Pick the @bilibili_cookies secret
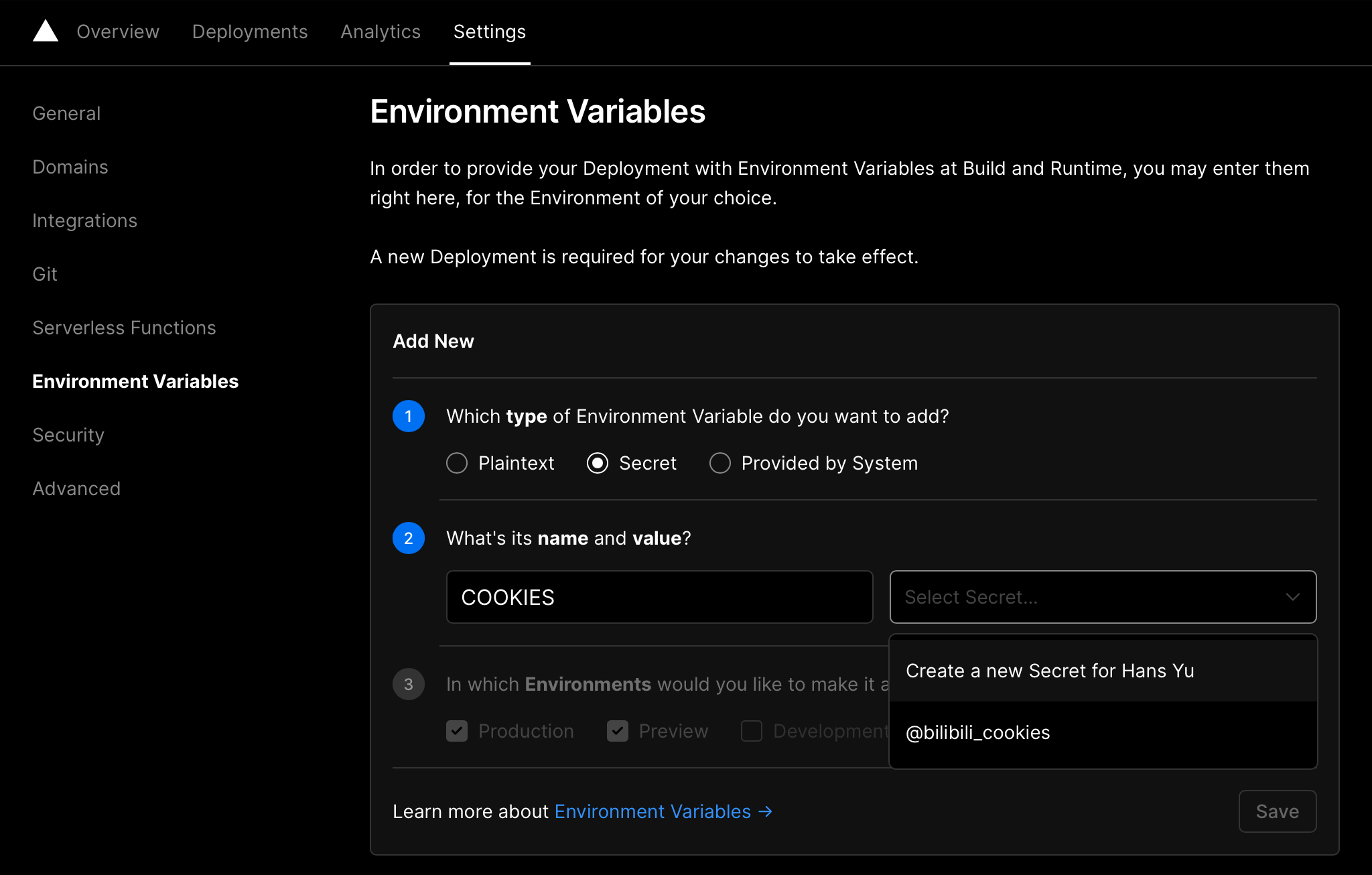 click(x=977, y=732)
